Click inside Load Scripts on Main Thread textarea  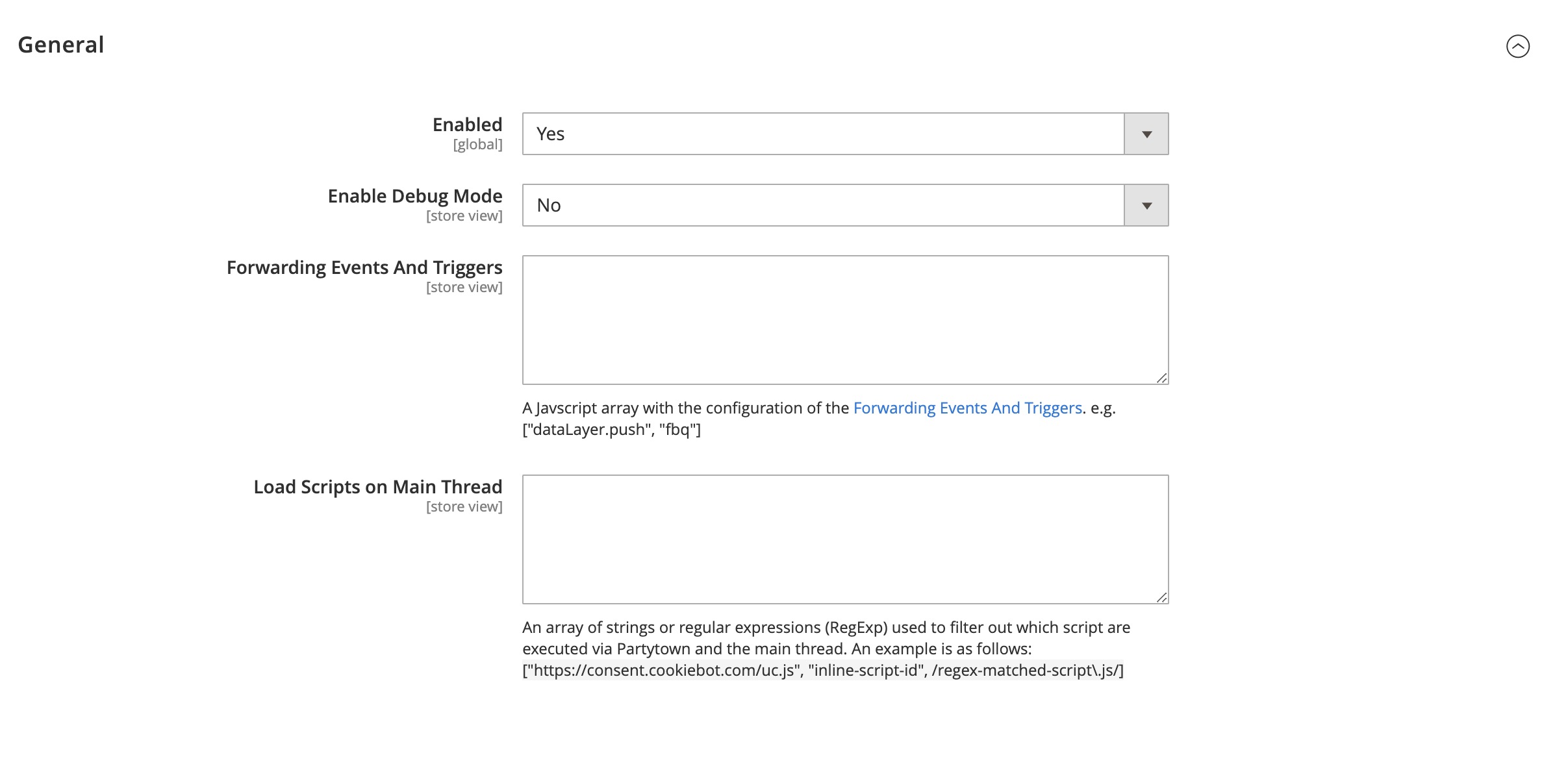pos(844,539)
